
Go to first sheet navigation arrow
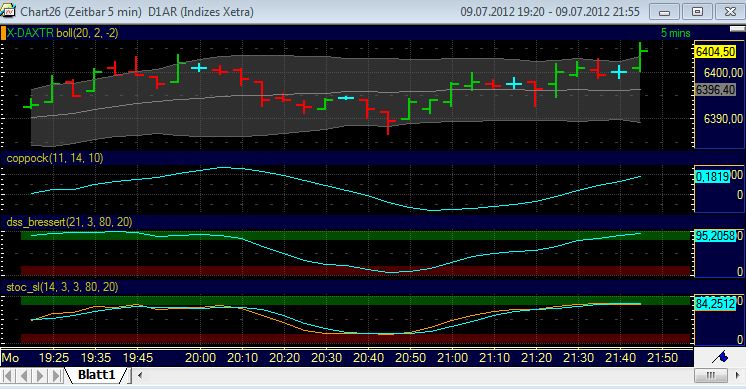click(8, 376)
